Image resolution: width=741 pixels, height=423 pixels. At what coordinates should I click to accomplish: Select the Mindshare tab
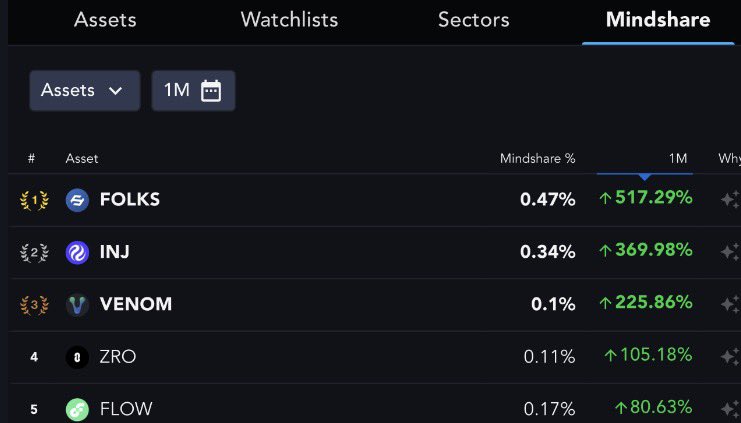point(658,20)
